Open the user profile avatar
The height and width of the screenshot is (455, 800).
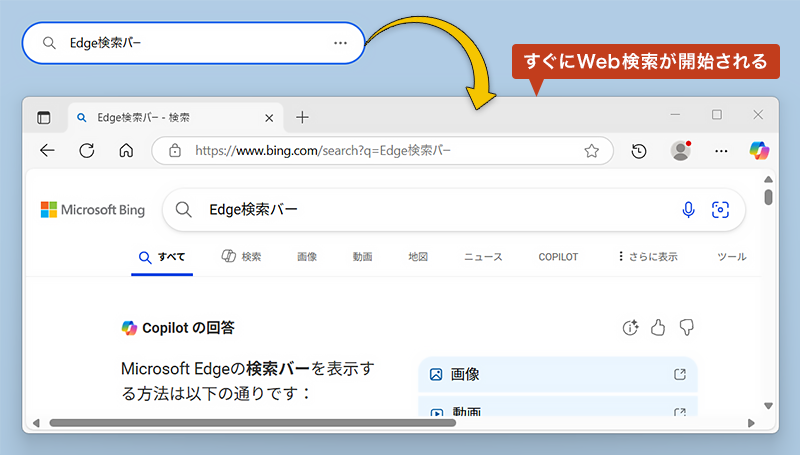pyautogui.click(x=681, y=150)
